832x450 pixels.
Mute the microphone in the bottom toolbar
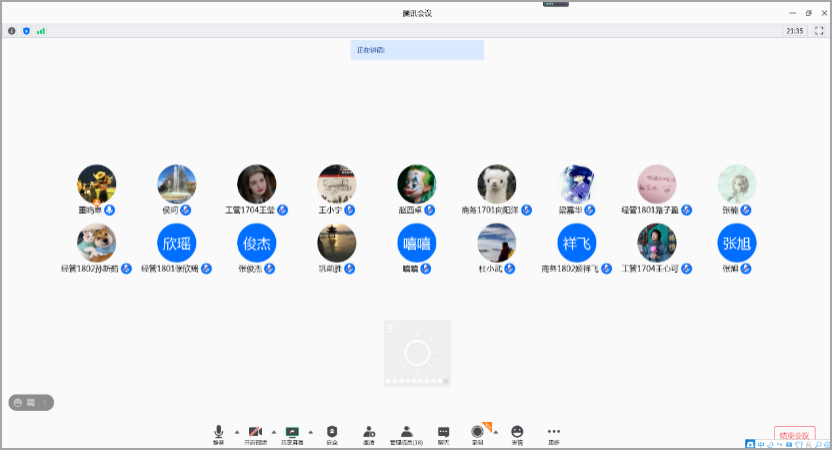point(218,432)
